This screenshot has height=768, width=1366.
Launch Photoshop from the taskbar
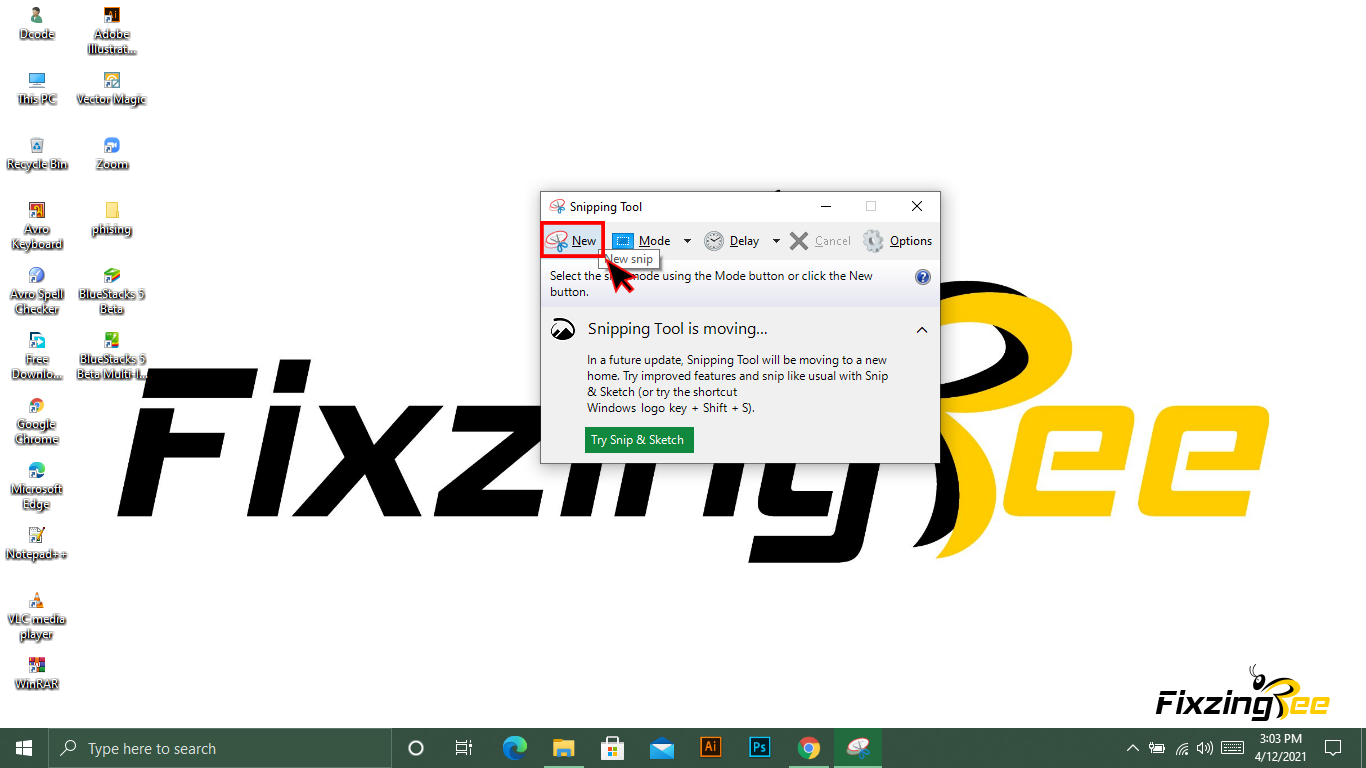click(x=760, y=747)
